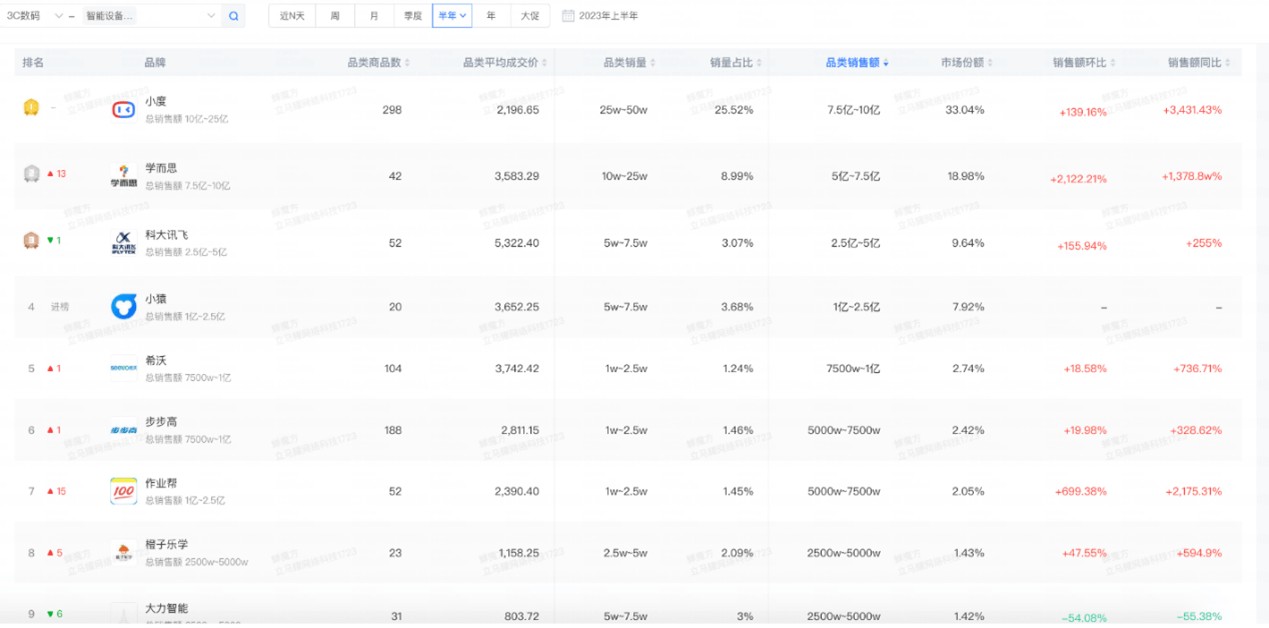Open the 小度 brand name link
Image resolution: width=1269 pixels, height=628 pixels.
point(155,101)
